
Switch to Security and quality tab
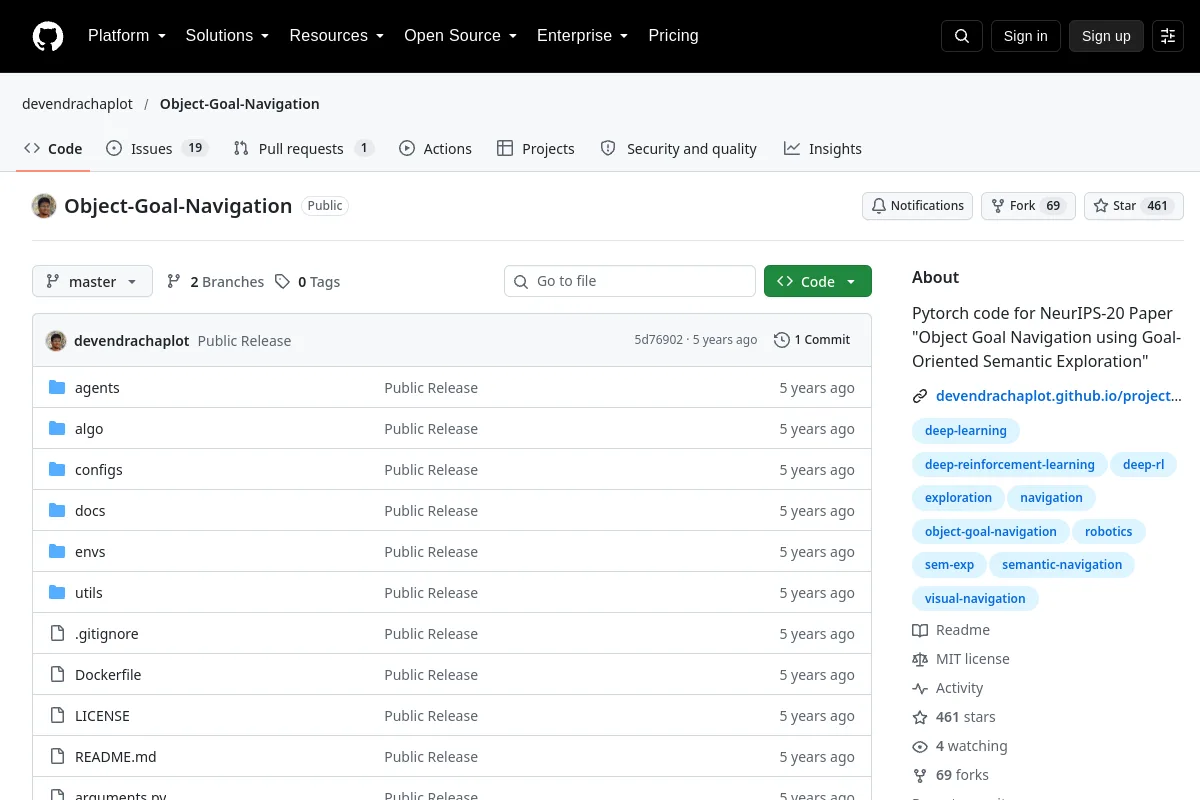678,149
